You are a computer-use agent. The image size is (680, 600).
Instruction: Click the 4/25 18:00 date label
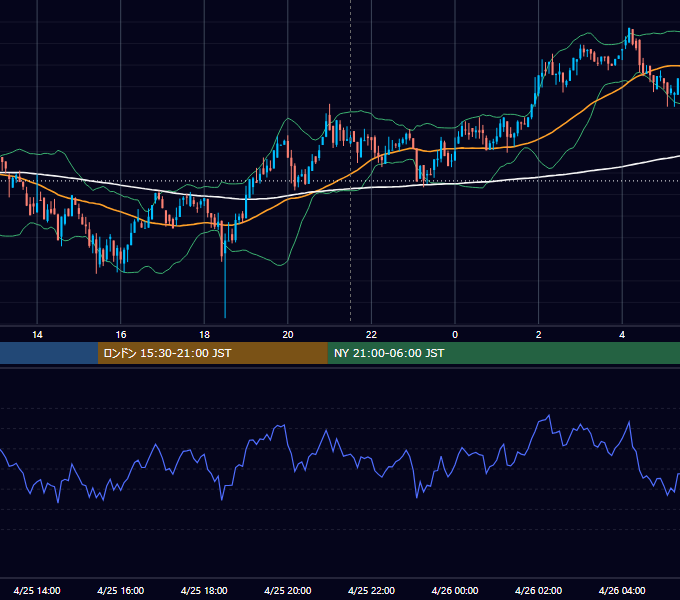click(204, 590)
